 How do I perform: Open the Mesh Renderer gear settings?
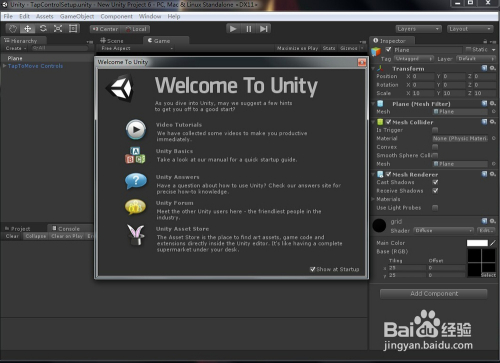pos(492,174)
